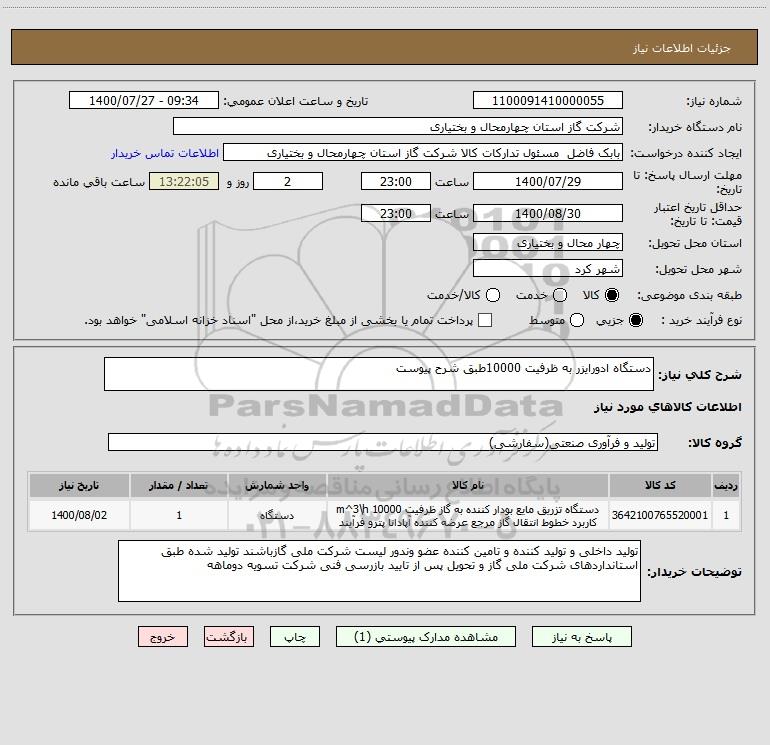Click the price validity time 23:00 field
The height and width of the screenshot is (745, 770).
pyautogui.click(x=396, y=213)
